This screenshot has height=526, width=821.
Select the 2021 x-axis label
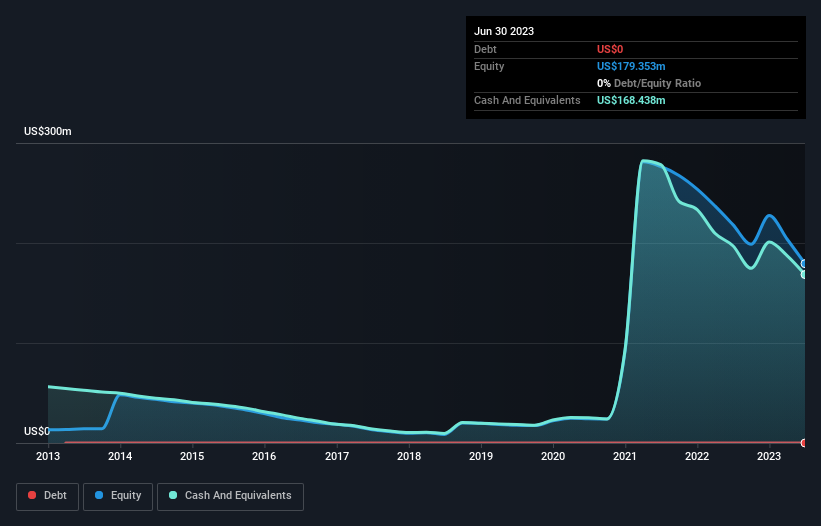click(625, 456)
